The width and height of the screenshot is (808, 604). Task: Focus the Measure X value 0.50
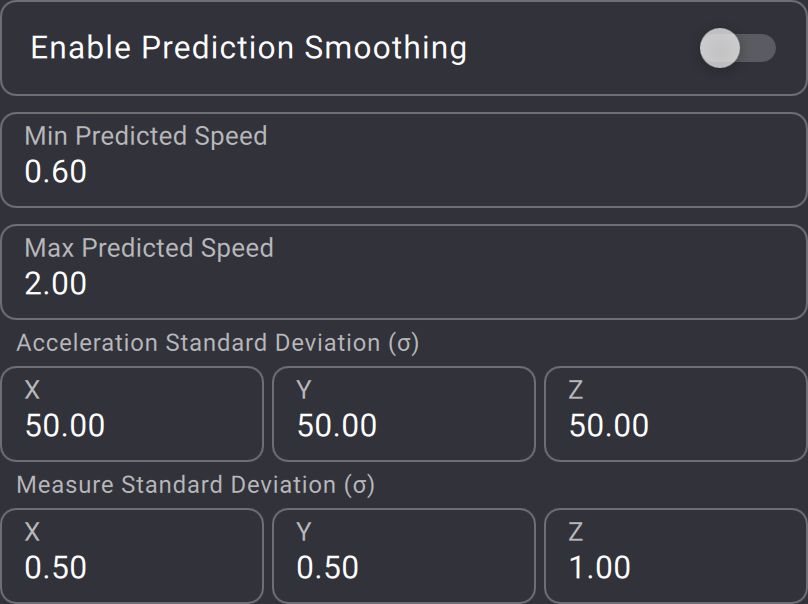click(56, 568)
